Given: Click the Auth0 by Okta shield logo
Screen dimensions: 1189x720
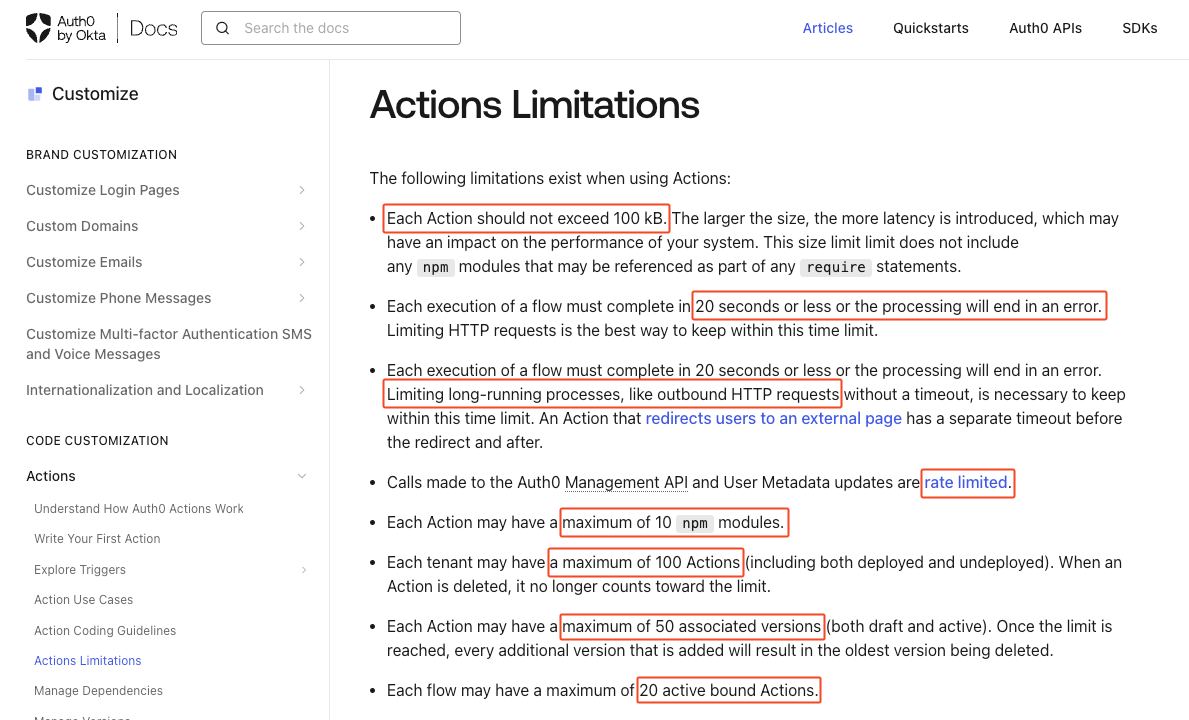Looking at the screenshot, I should 38,28.
